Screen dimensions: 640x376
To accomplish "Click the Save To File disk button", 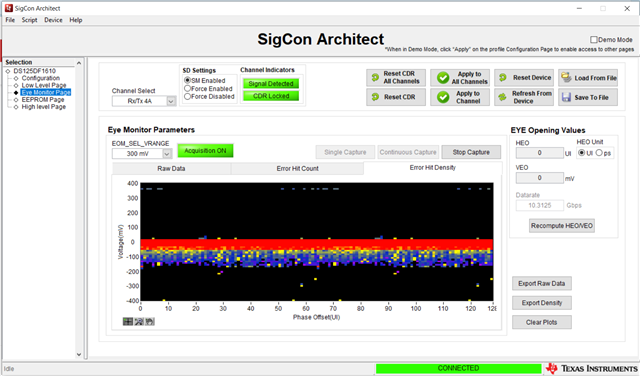I will tap(588, 97).
